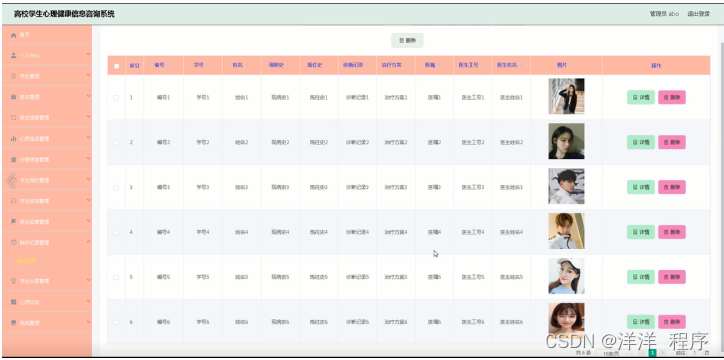
Task: Click the 系统管理 sidebar icon
Action: (x=13, y=323)
